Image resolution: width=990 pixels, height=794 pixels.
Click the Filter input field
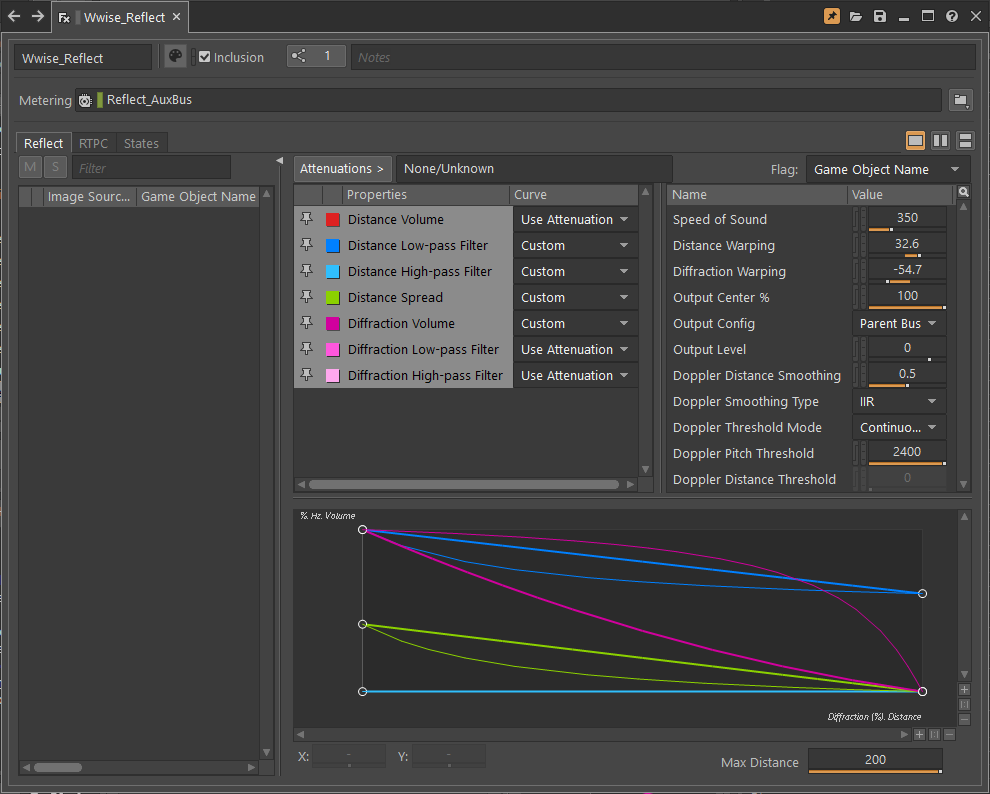(152, 168)
